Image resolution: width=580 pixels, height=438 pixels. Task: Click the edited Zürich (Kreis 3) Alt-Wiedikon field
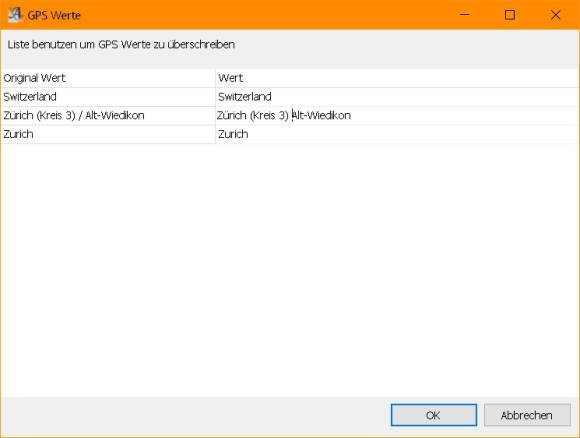[397, 116]
